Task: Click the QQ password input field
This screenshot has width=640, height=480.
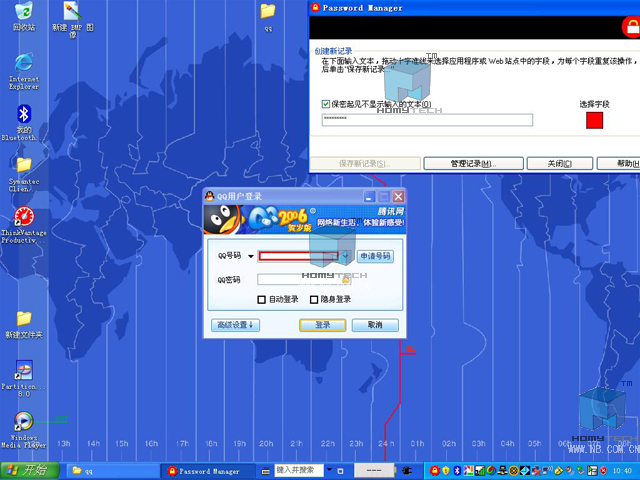Action: click(300, 280)
